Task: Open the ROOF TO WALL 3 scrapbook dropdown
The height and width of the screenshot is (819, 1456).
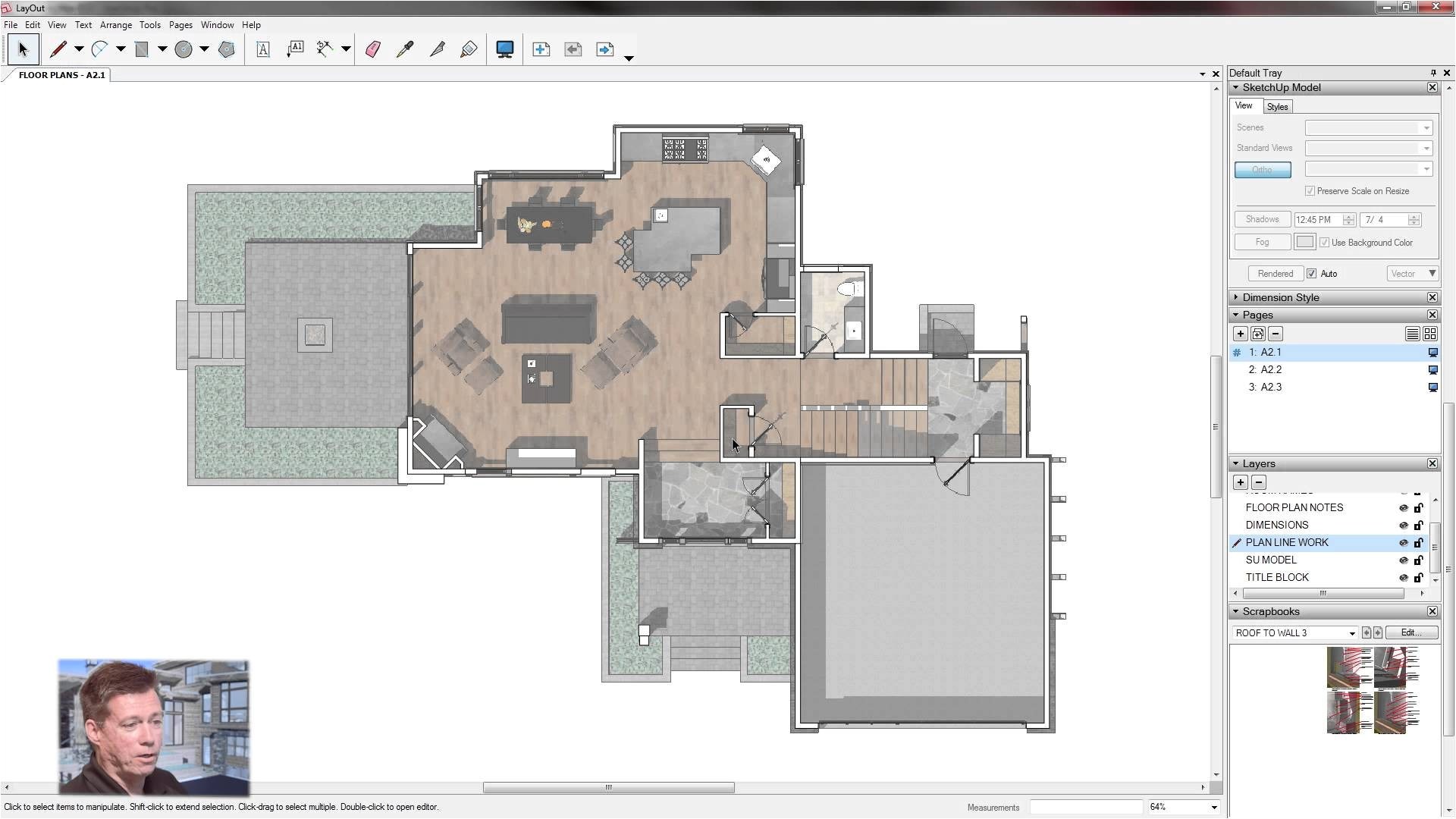Action: click(1351, 633)
